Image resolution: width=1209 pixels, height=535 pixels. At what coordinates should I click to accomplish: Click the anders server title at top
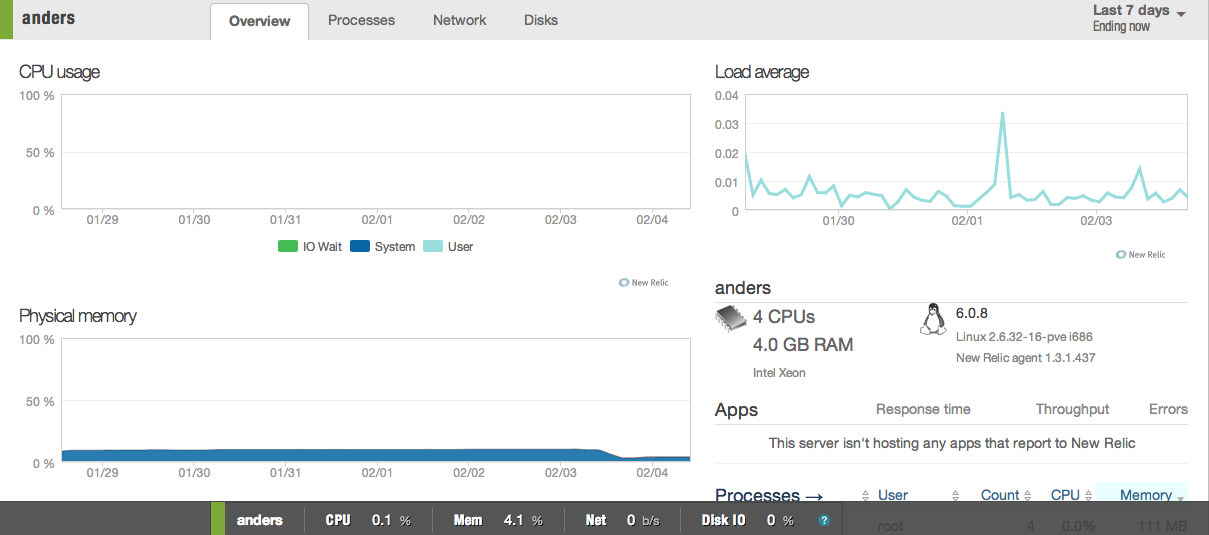tap(48, 18)
